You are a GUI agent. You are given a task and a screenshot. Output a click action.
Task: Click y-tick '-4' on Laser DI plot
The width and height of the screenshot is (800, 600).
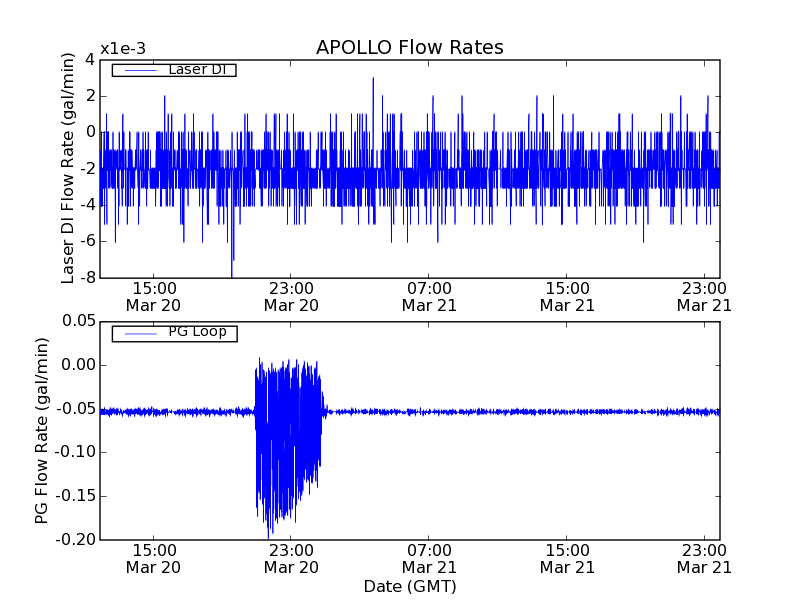pyautogui.click(x=87, y=205)
